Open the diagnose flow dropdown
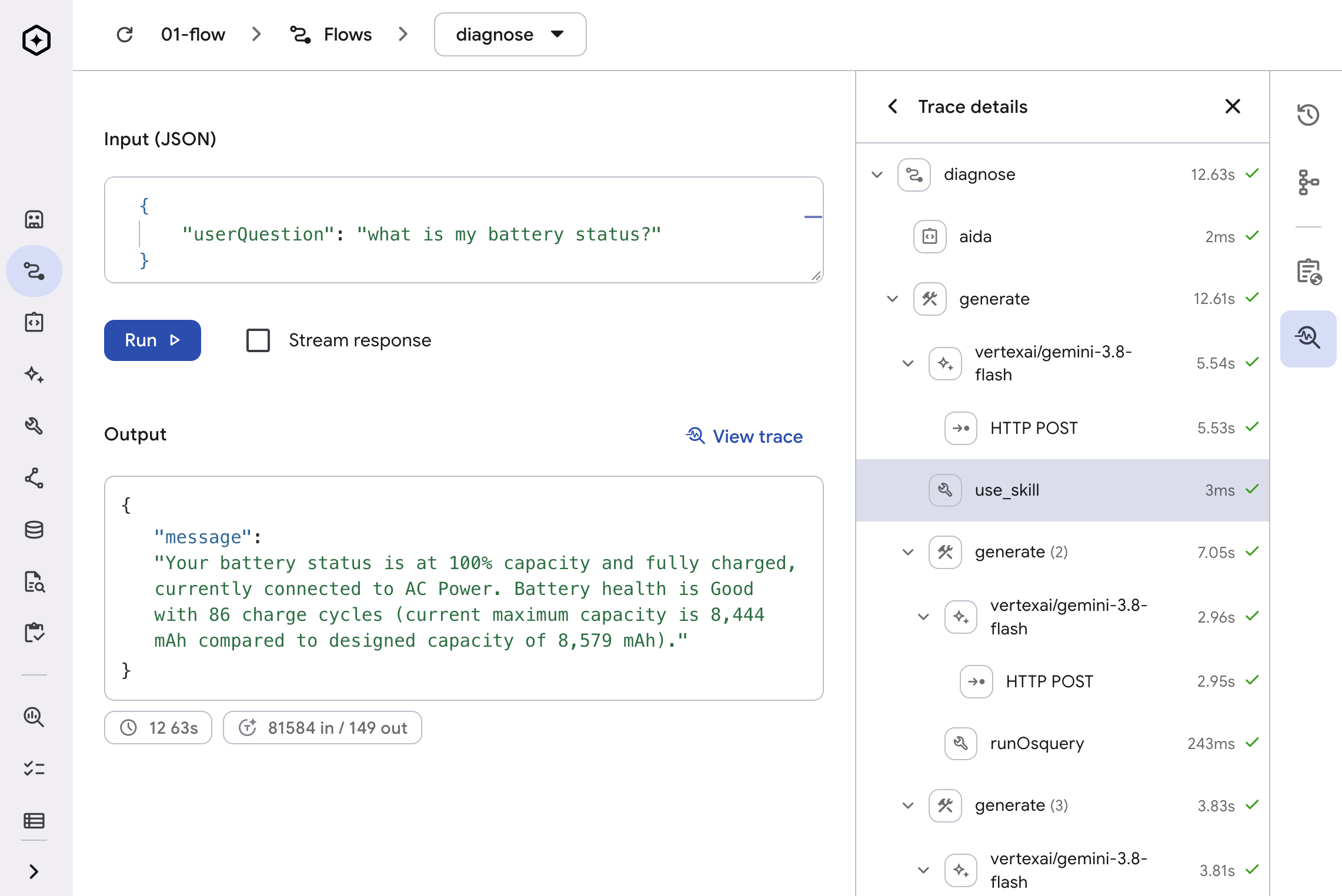 coord(510,35)
